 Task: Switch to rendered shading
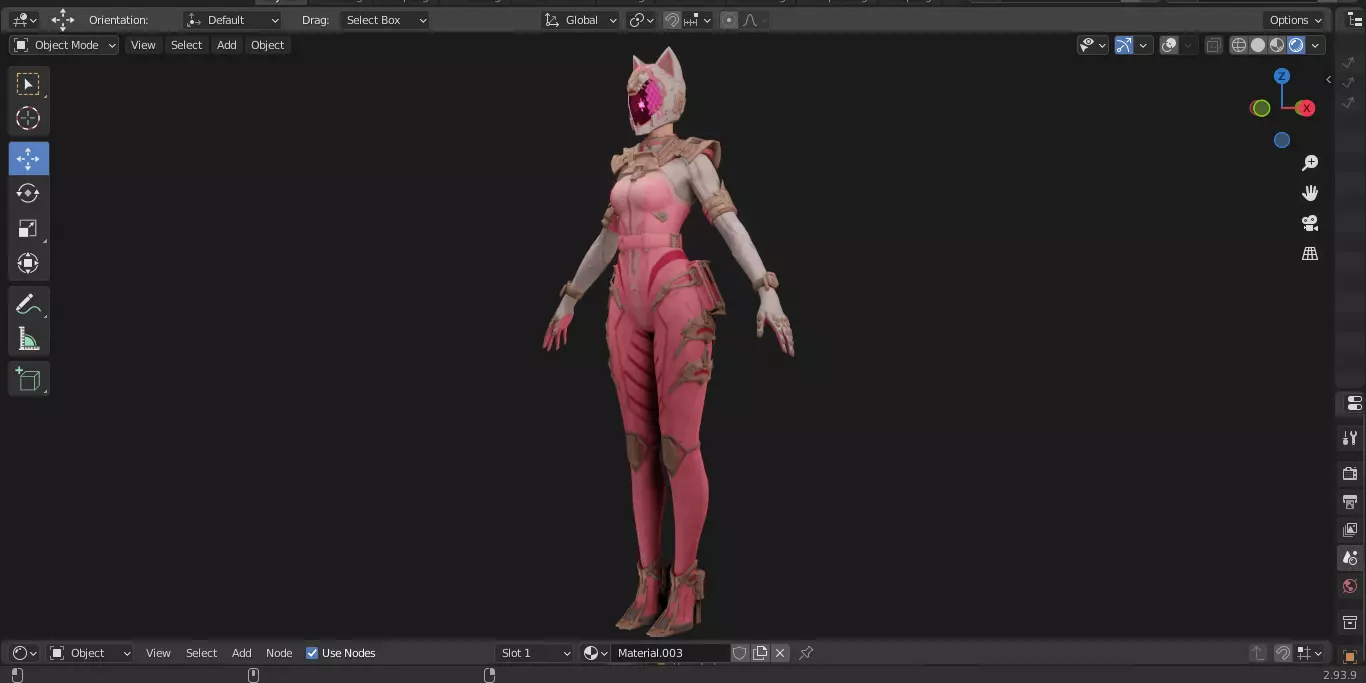[1296, 45]
